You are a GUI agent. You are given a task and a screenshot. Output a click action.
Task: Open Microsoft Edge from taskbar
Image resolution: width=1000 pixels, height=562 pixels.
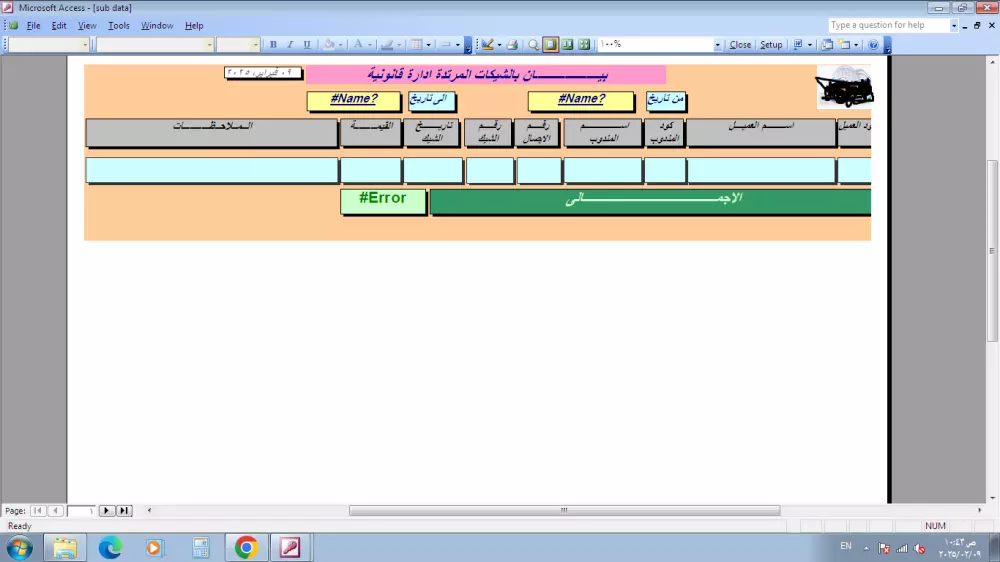tap(110, 547)
